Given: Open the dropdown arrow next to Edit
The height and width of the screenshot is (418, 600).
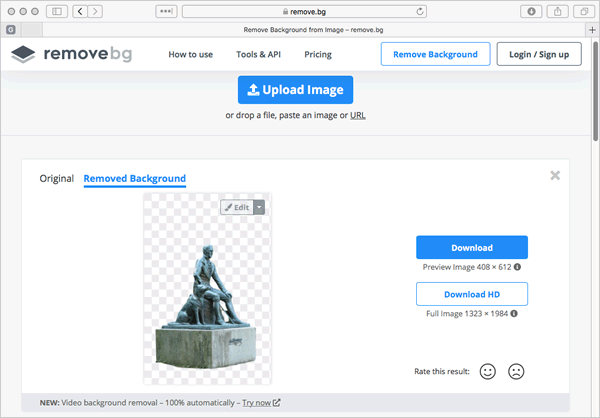Looking at the screenshot, I should click(x=259, y=207).
